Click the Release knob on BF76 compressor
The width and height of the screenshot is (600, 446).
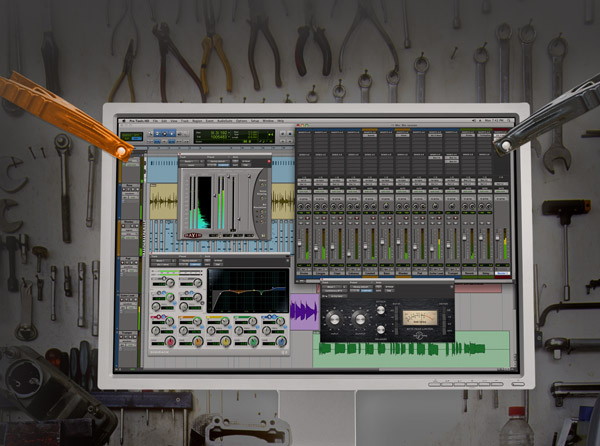pyautogui.click(x=381, y=330)
